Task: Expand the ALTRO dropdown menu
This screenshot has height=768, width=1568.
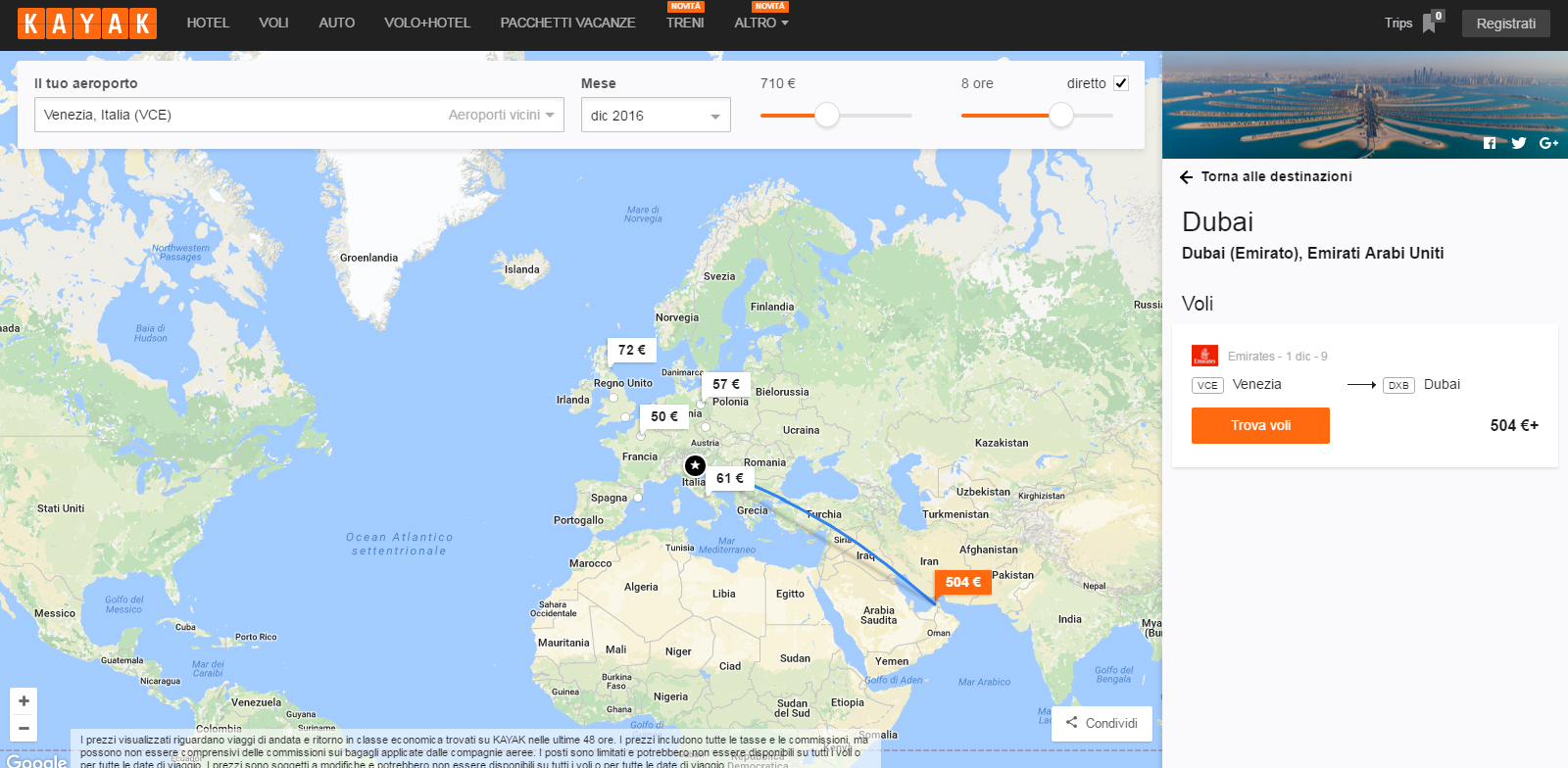Action: (761, 23)
